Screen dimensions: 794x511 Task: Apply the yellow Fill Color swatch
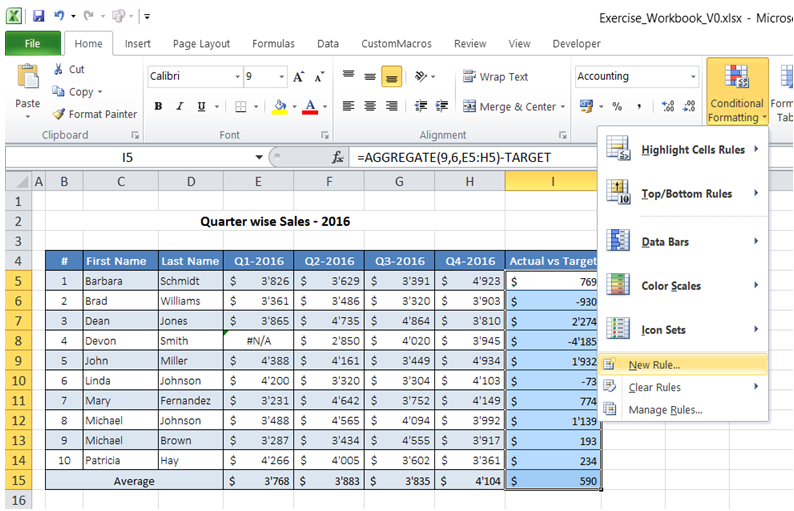coord(280,107)
